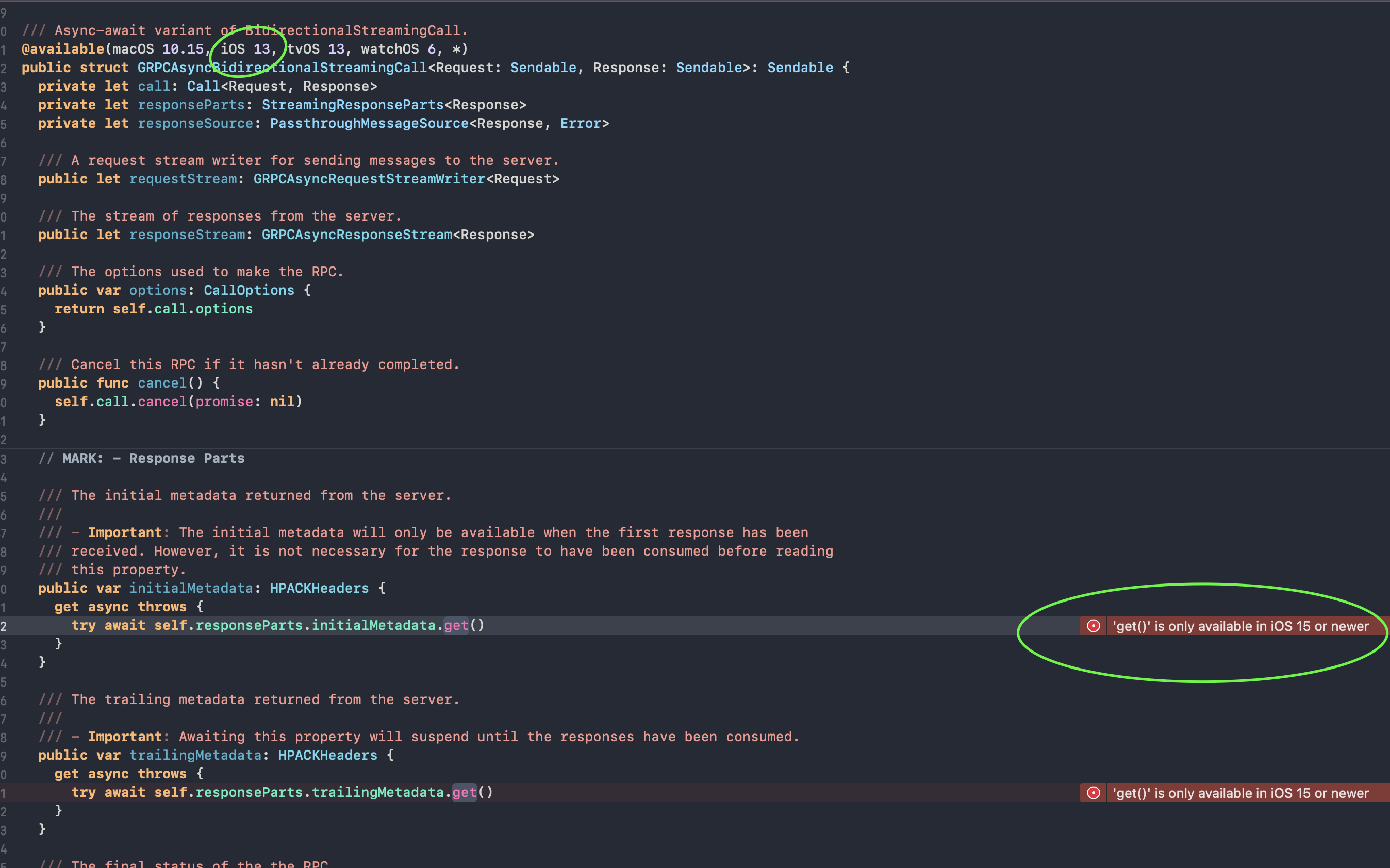Click the 'Important' keyword in initial metadata doc comment

coord(125,533)
